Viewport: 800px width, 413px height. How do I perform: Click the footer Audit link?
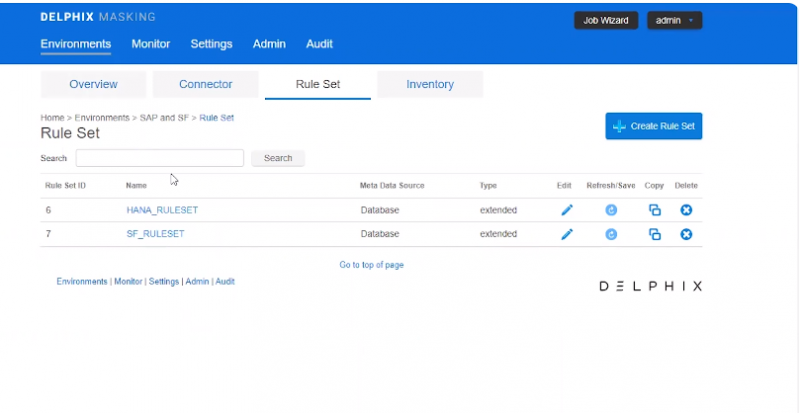pyautogui.click(x=225, y=281)
